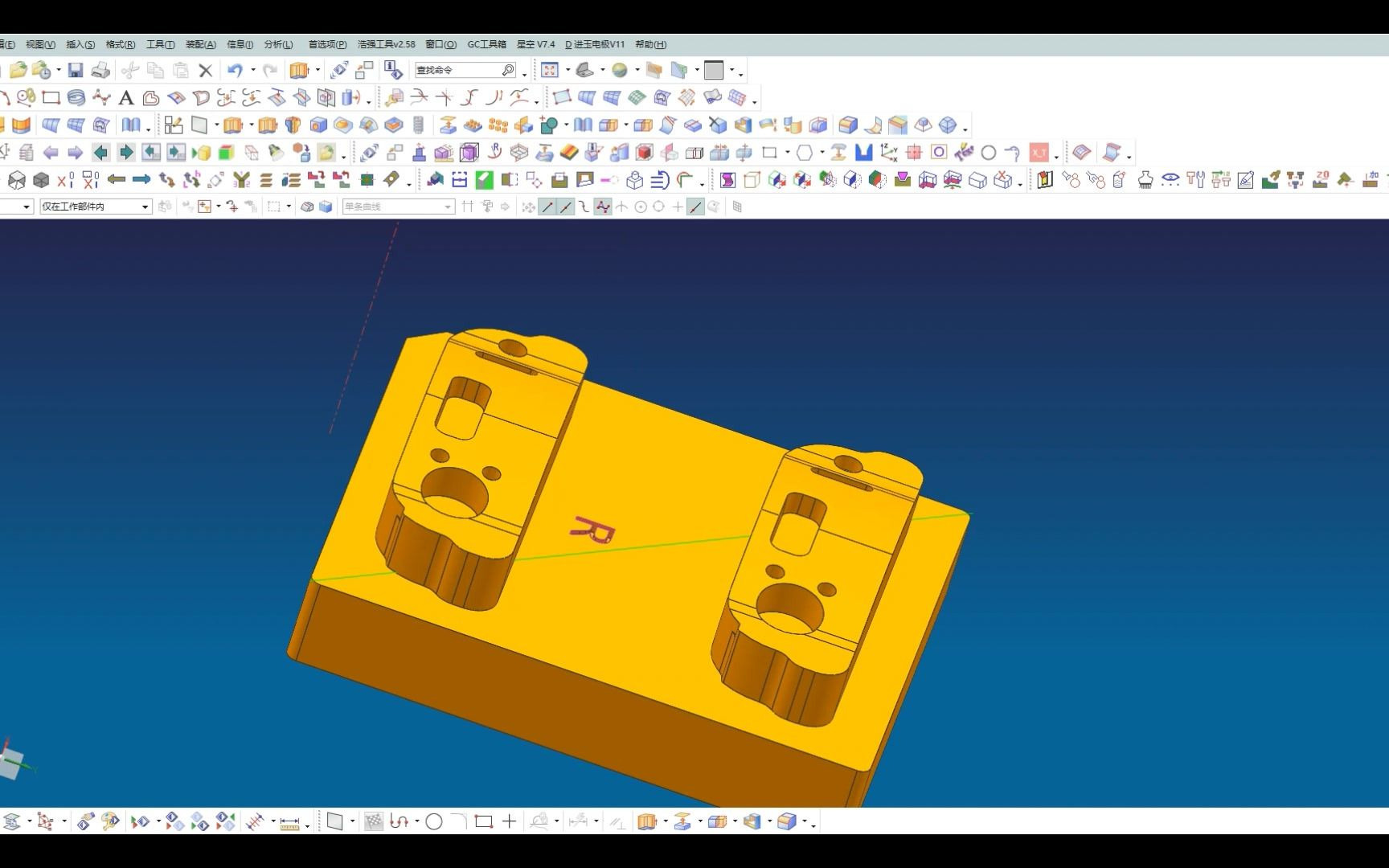The width and height of the screenshot is (1389, 868).
Task: Click the XYZ coordinate system icon
Action: coord(889,153)
